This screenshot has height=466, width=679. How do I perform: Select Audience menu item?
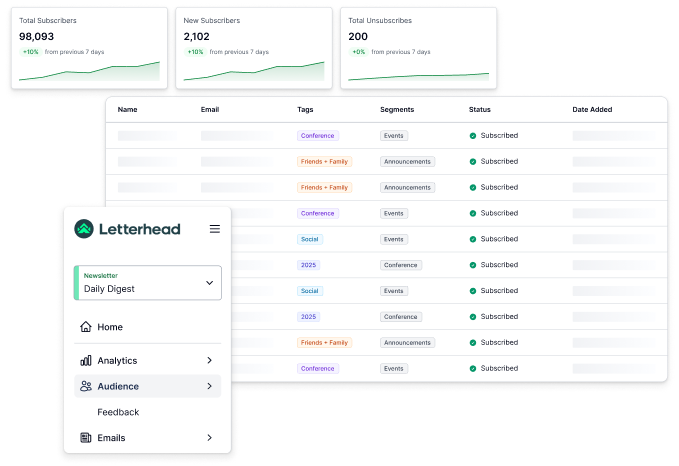click(x=148, y=386)
